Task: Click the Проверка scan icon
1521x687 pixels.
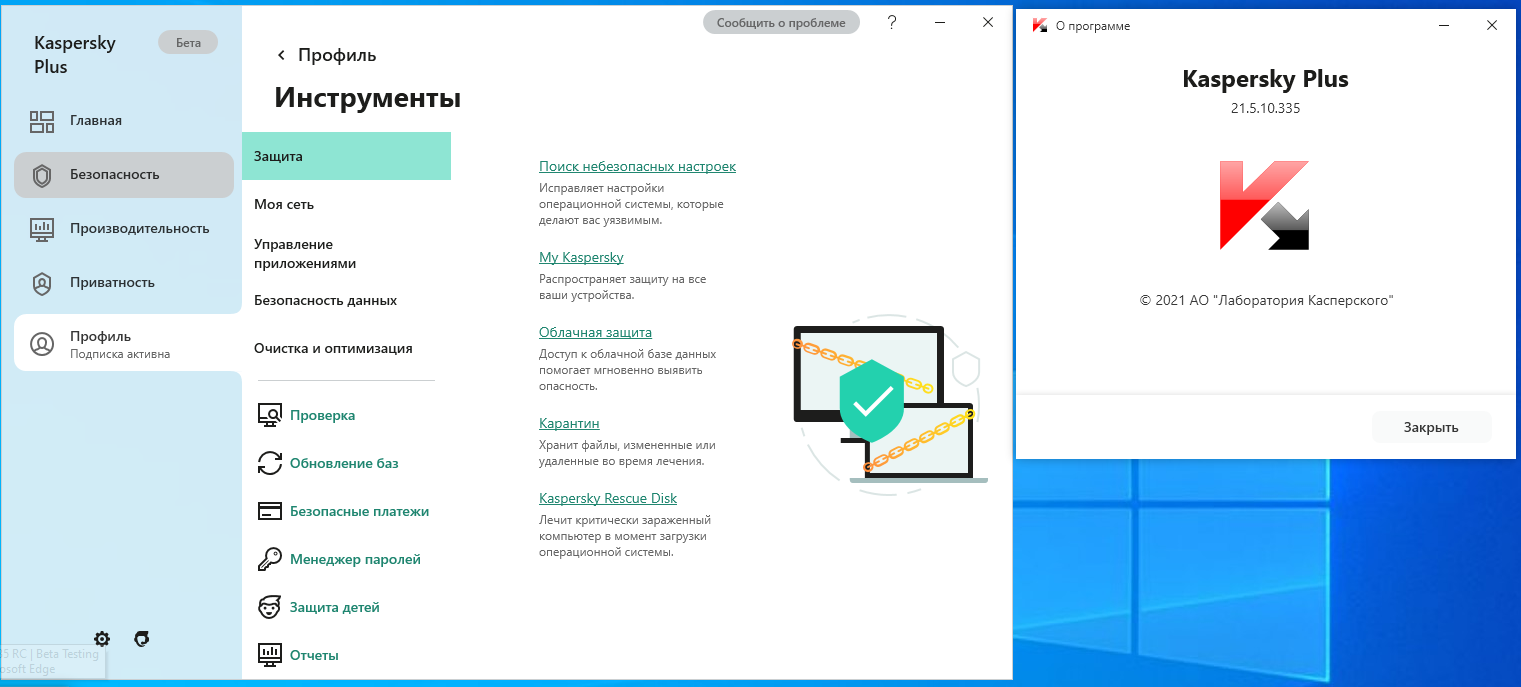Action: pos(270,416)
